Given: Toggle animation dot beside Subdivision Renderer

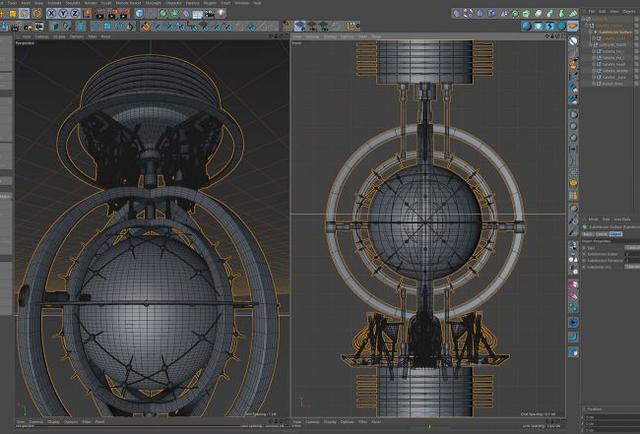Looking at the screenshot, I should 584,260.
